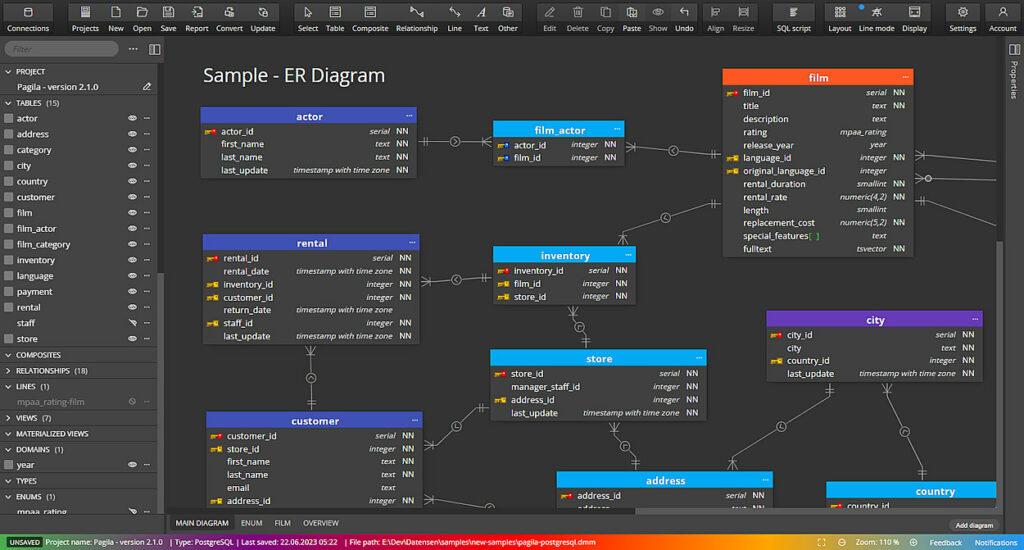This screenshot has height=550, width=1024.
Task: Show the hidden staff table
Action: (133, 323)
